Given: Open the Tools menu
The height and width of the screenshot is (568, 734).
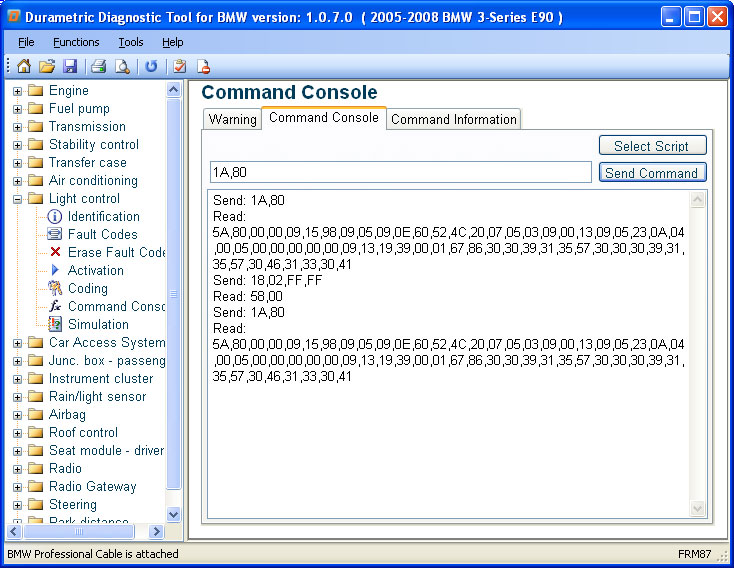Looking at the screenshot, I should pyautogui.click(x=131, y=42).
